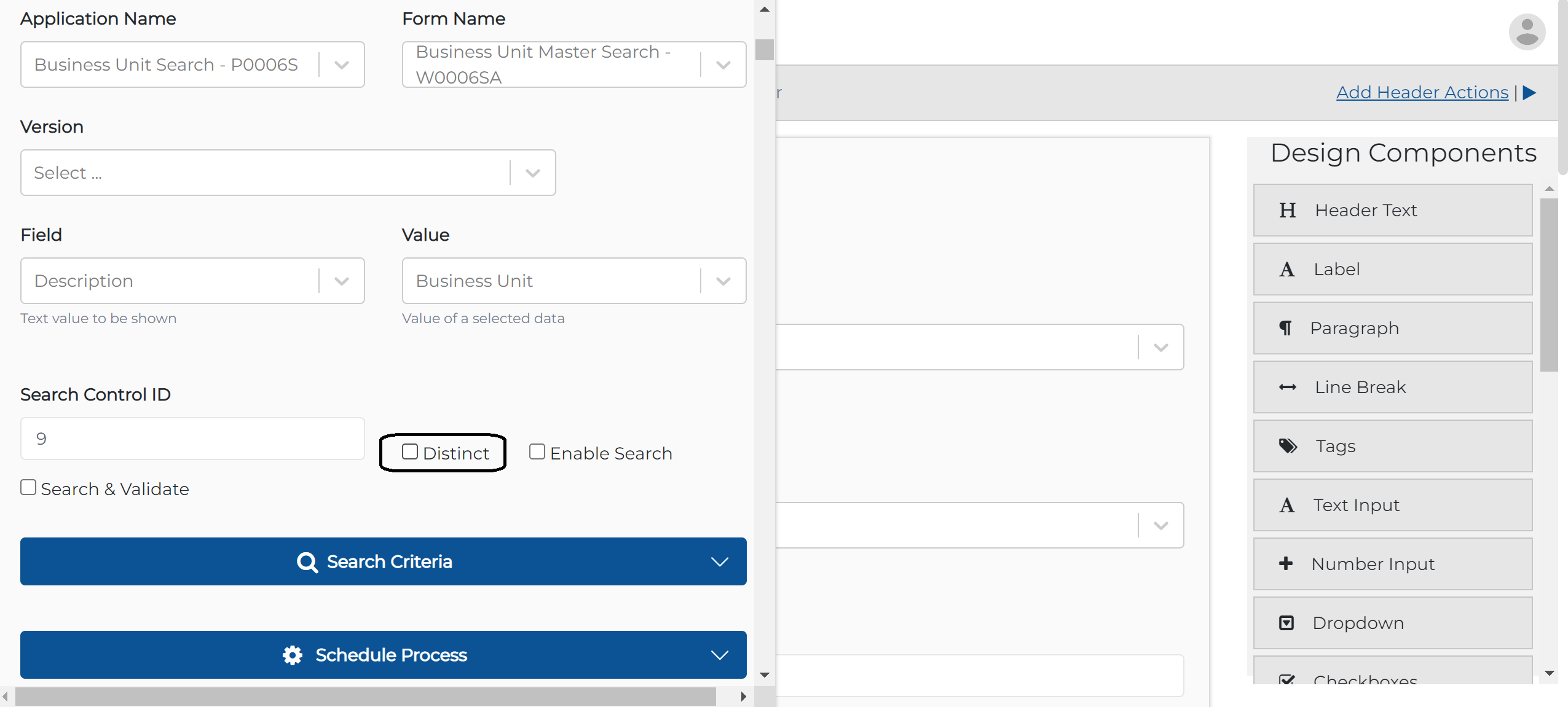Click the play arrow beside Add Header Actions
The width and height of the screenshot is (1568, 707).
(1528, 93)
